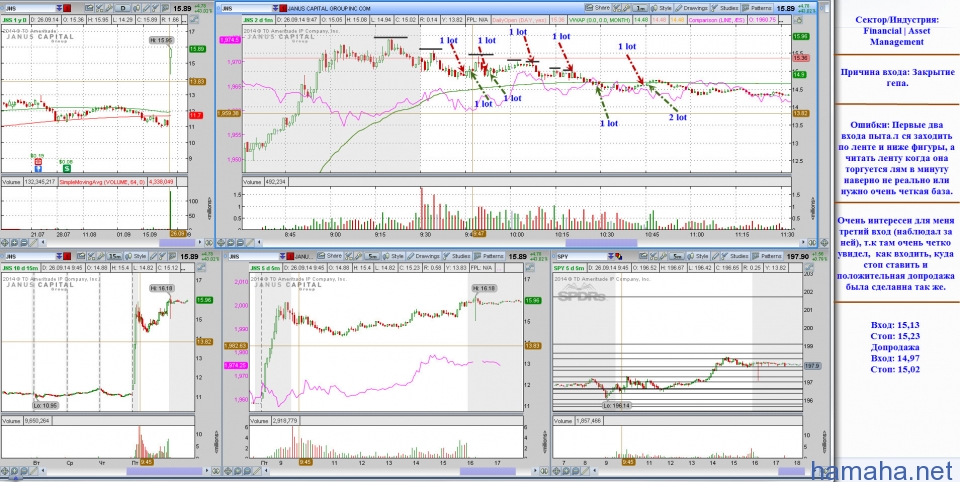Click drawings pencil icon in SPY chart
This screenshot has width=960, height=482.
[716, 256]
